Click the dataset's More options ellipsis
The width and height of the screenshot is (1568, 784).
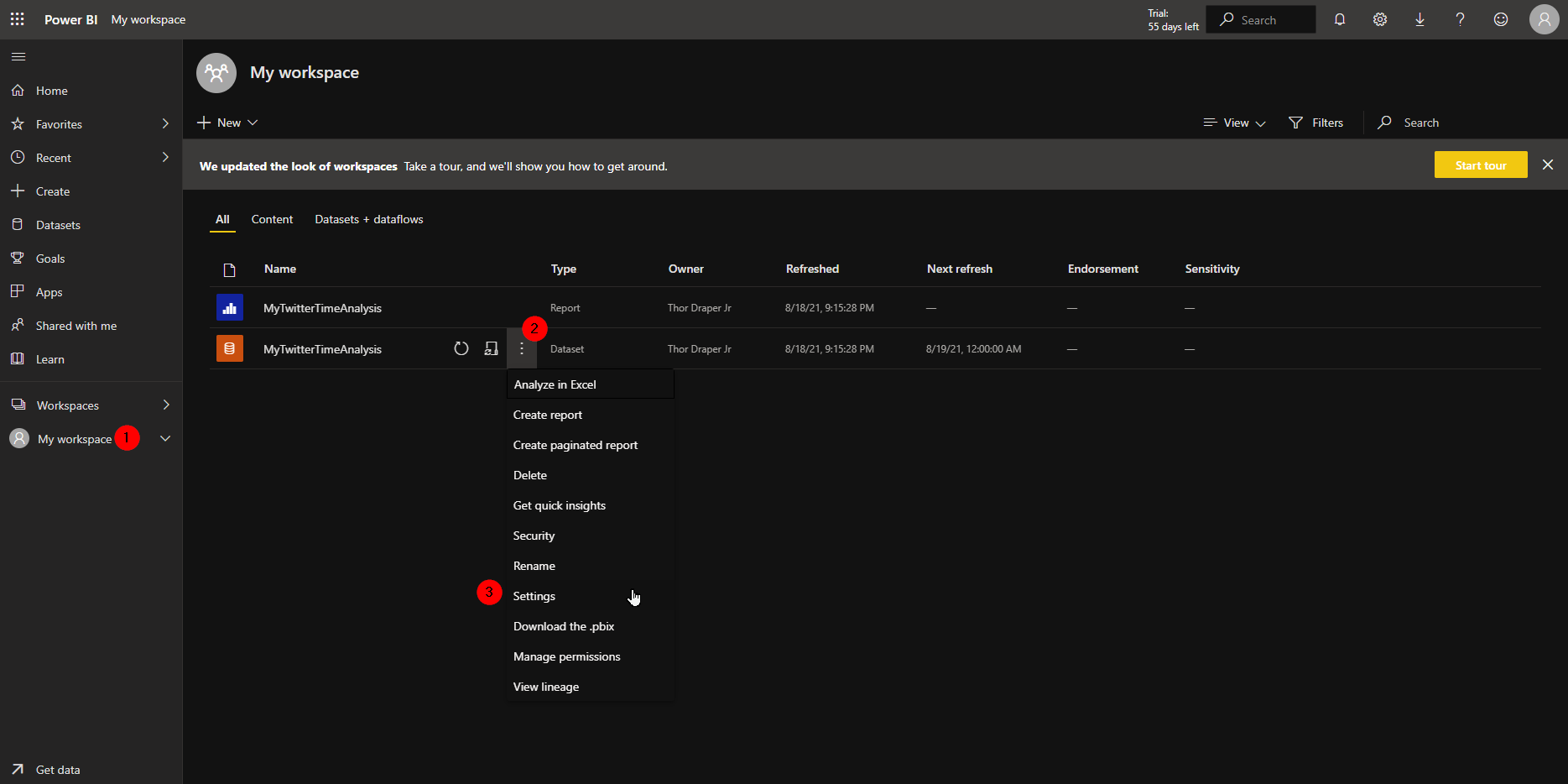522,348
